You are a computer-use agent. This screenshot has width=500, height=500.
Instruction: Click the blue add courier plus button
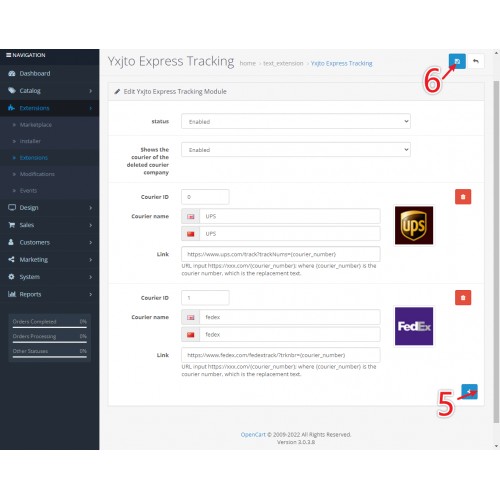click(x=469, y=392)
